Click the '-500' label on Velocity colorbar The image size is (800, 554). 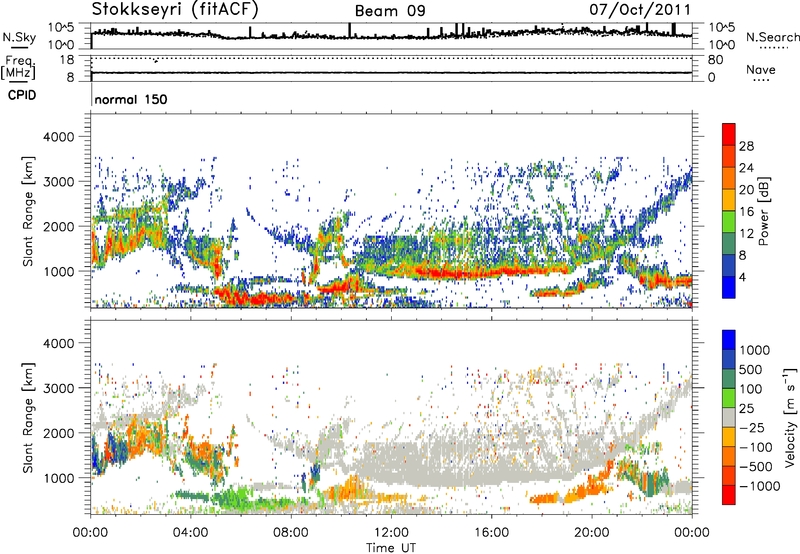click(756, 467)
